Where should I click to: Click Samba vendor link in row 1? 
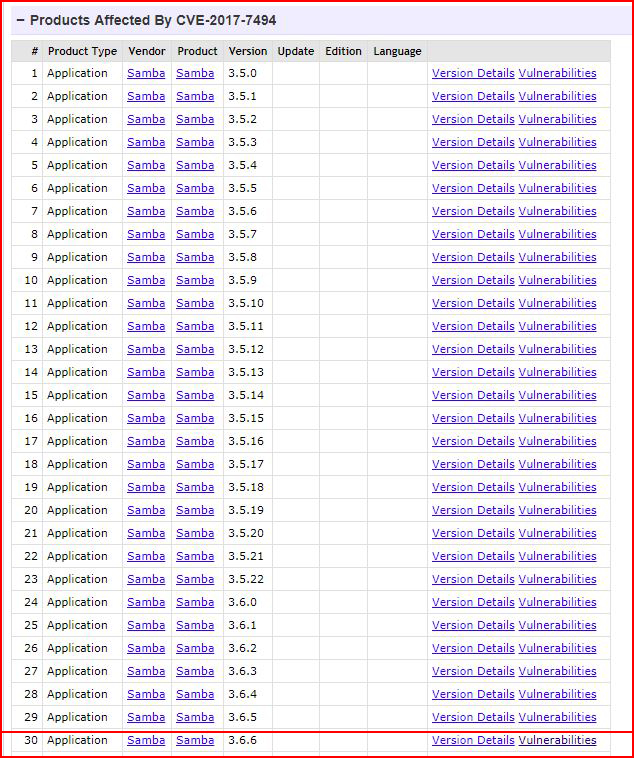pyautogui.click(x=146, y=73)
